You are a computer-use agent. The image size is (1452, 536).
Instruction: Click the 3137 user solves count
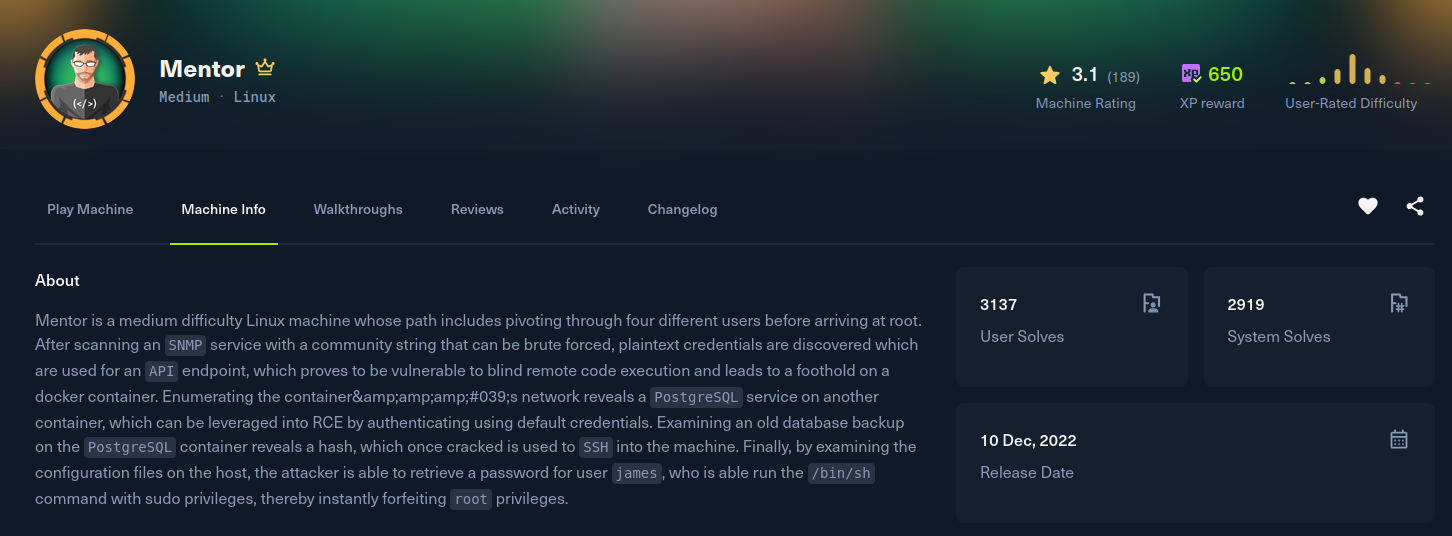[999, 305]
